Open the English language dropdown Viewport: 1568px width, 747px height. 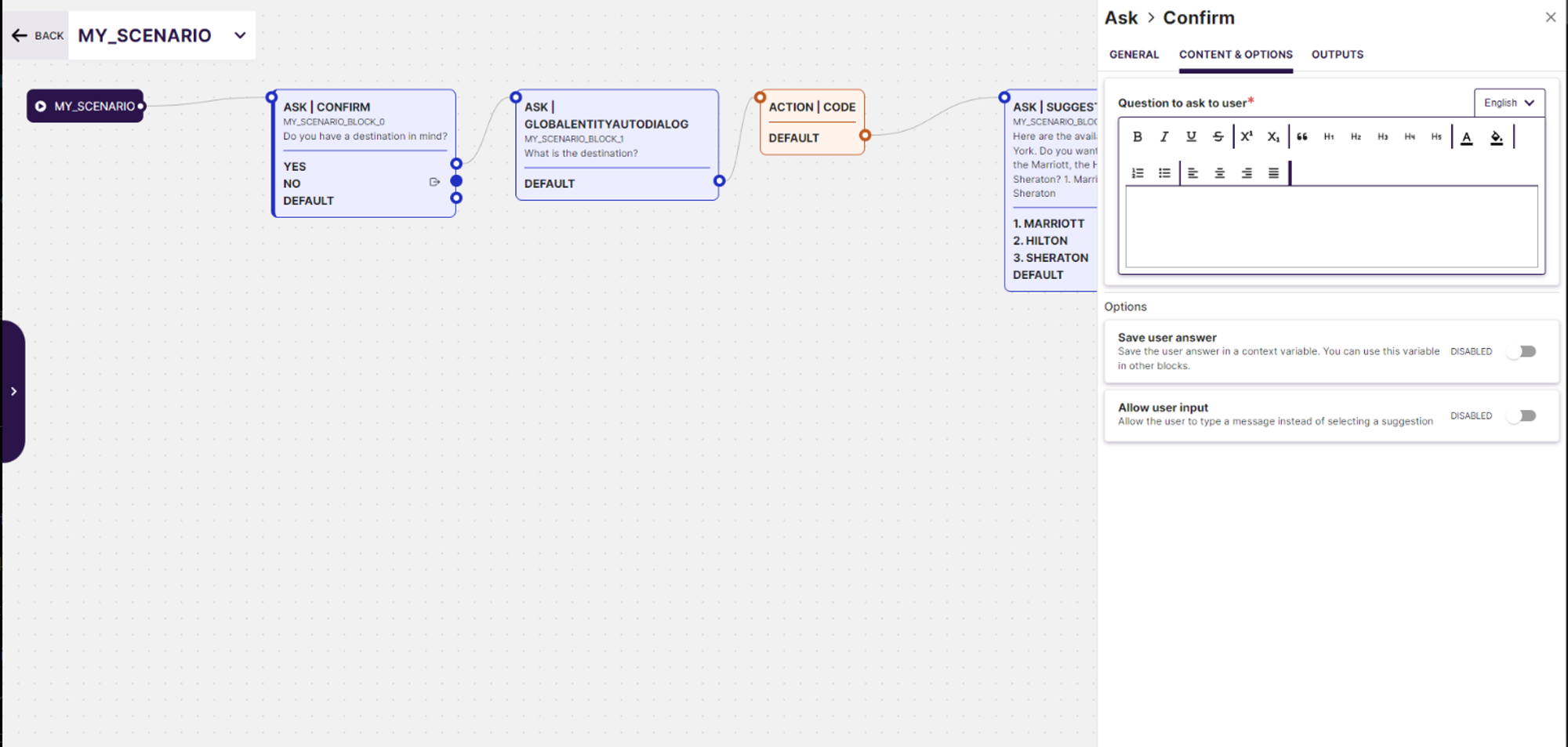[1509, 103]
